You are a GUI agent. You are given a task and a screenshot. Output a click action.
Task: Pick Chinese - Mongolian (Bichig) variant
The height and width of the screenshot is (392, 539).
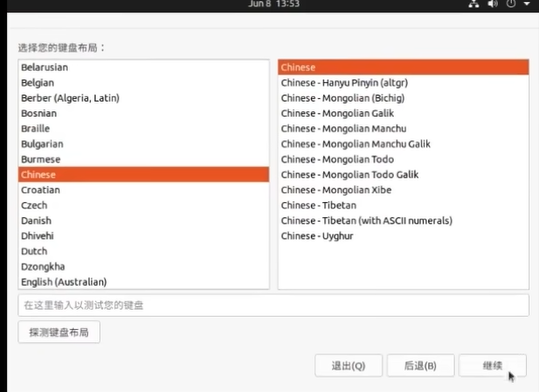[x=403, y=98]
